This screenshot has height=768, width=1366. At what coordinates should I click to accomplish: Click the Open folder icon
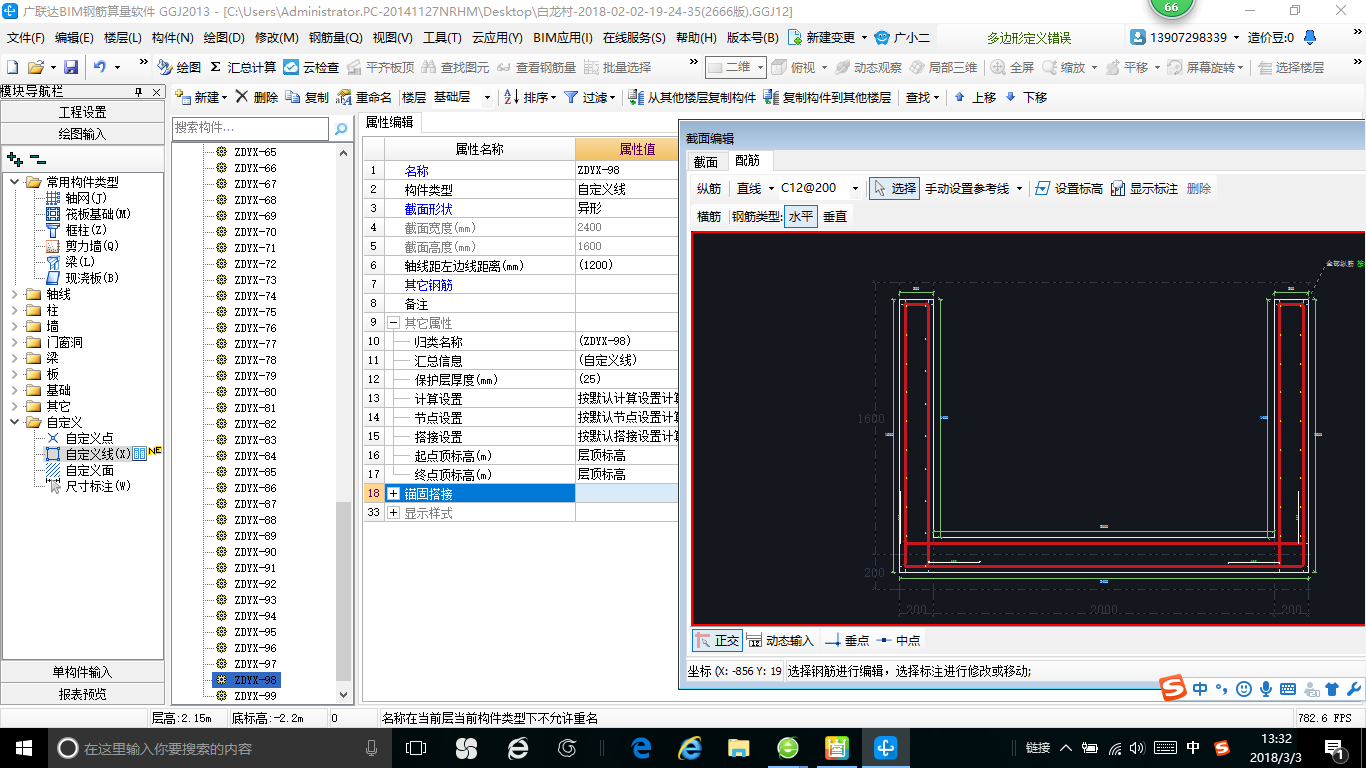click(36, 67)
